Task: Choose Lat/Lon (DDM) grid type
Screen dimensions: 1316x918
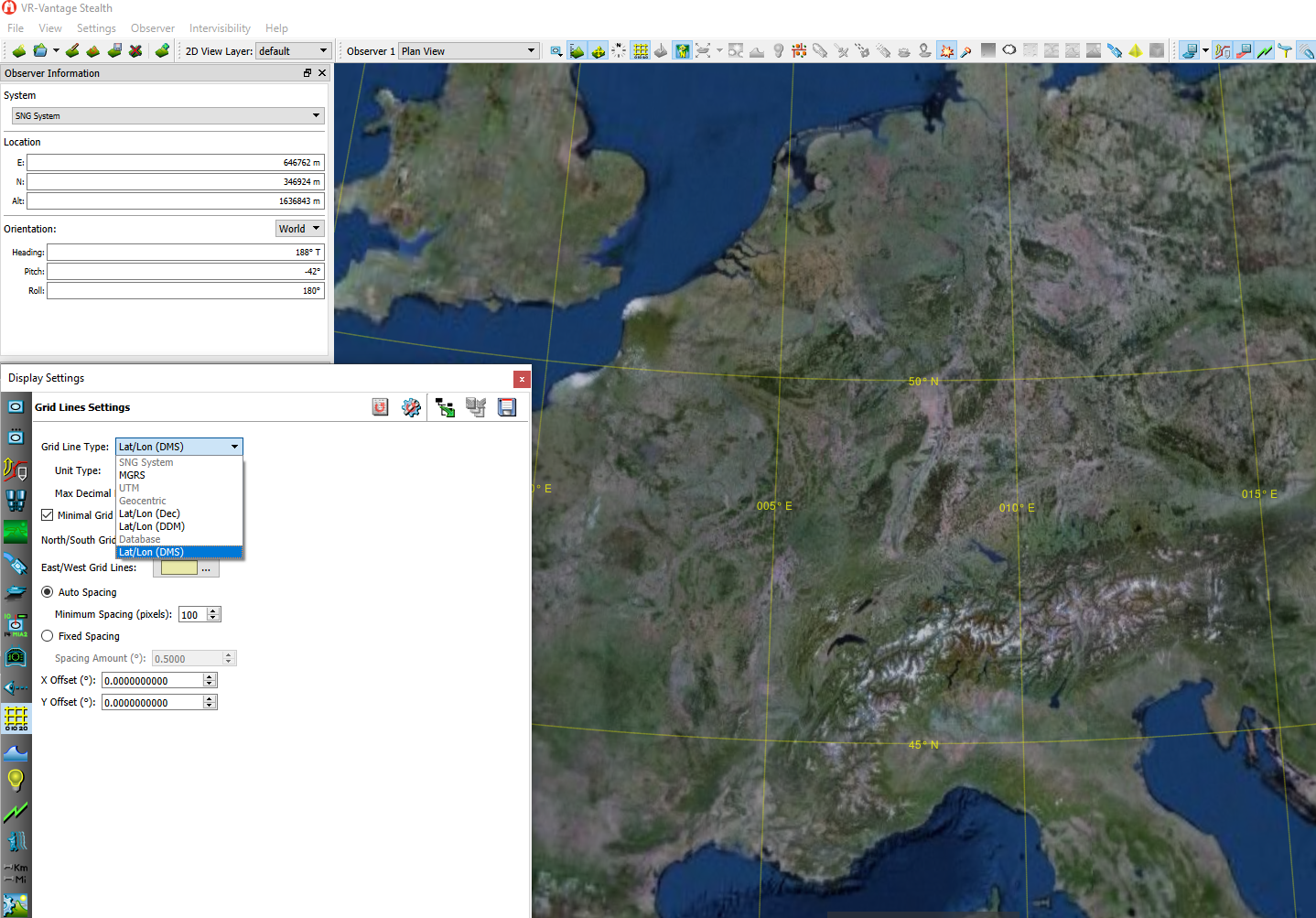Action: tap(179, 526)
